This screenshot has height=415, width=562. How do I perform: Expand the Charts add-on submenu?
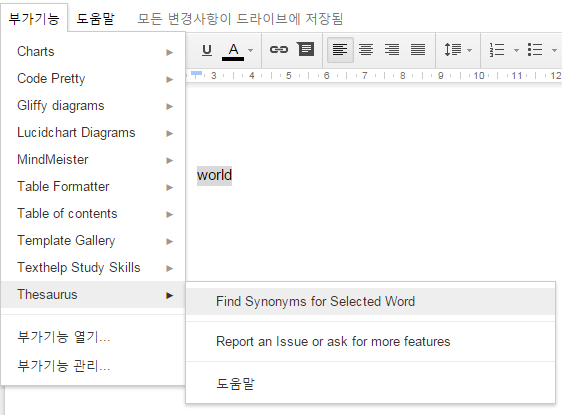[x=93, y=52]
